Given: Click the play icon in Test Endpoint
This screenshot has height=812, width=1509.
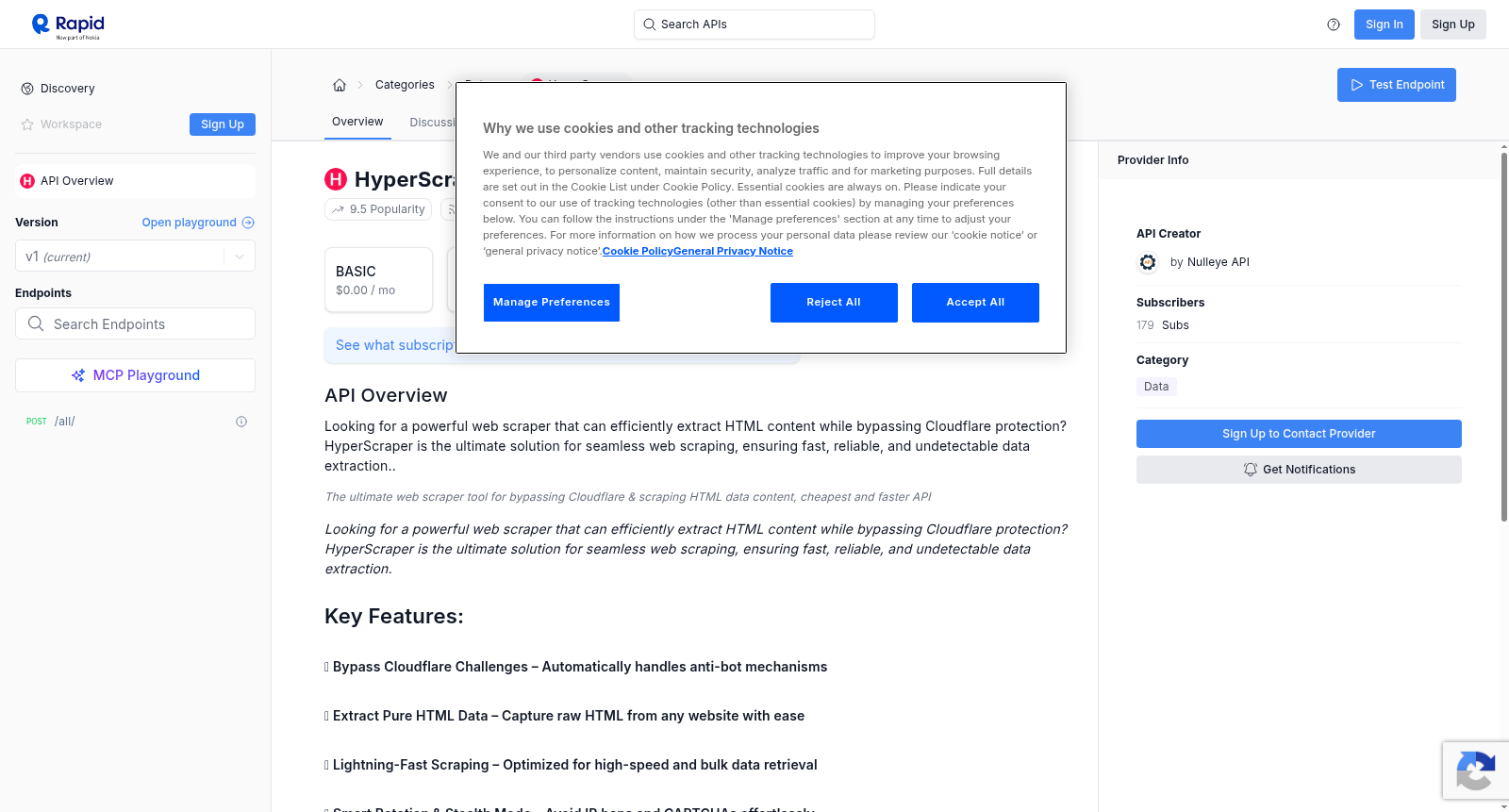Looking at the screenshot, I should [1357, 85].
